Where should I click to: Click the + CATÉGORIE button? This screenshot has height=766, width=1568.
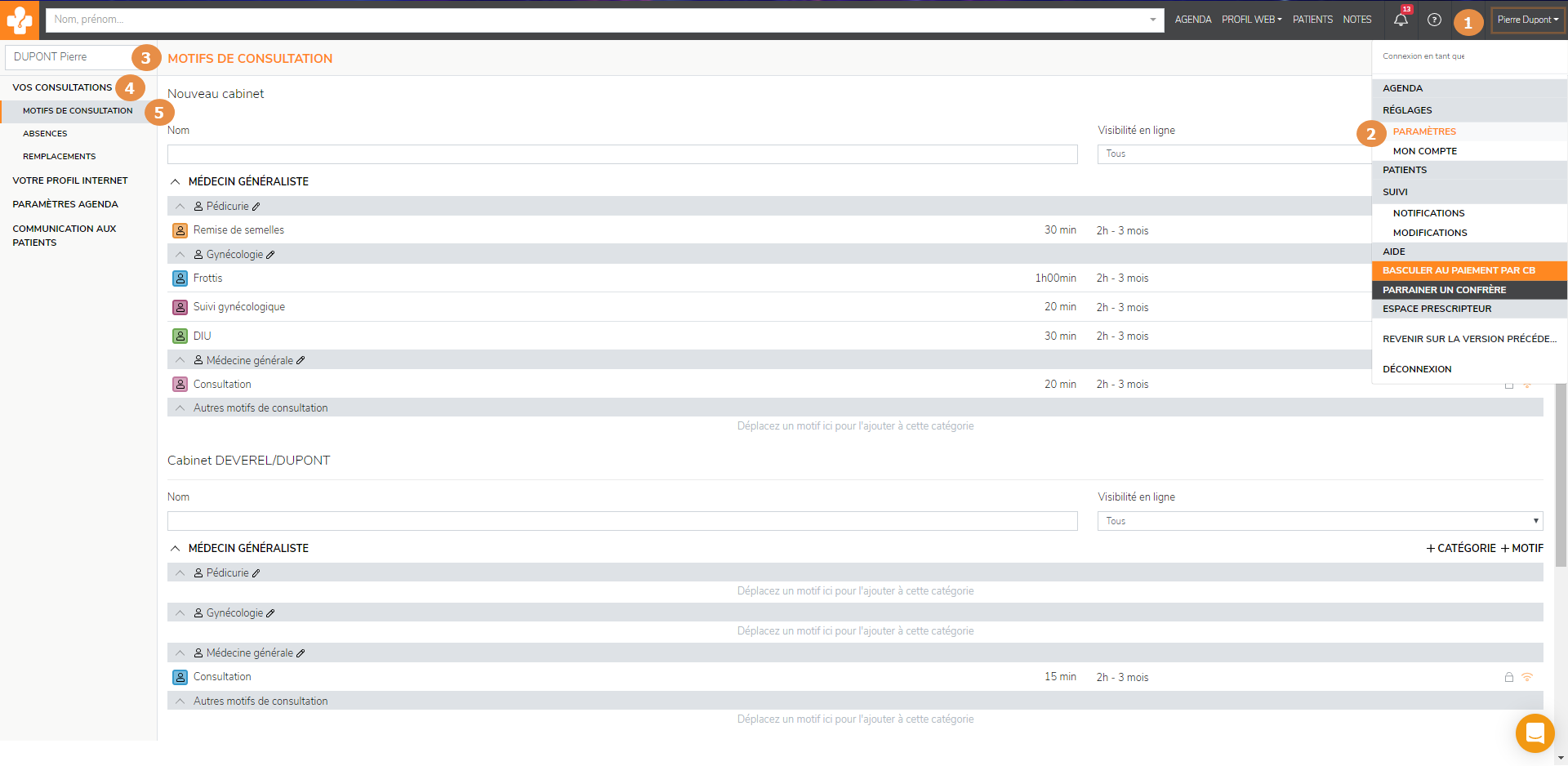(x=1461, y=548)
